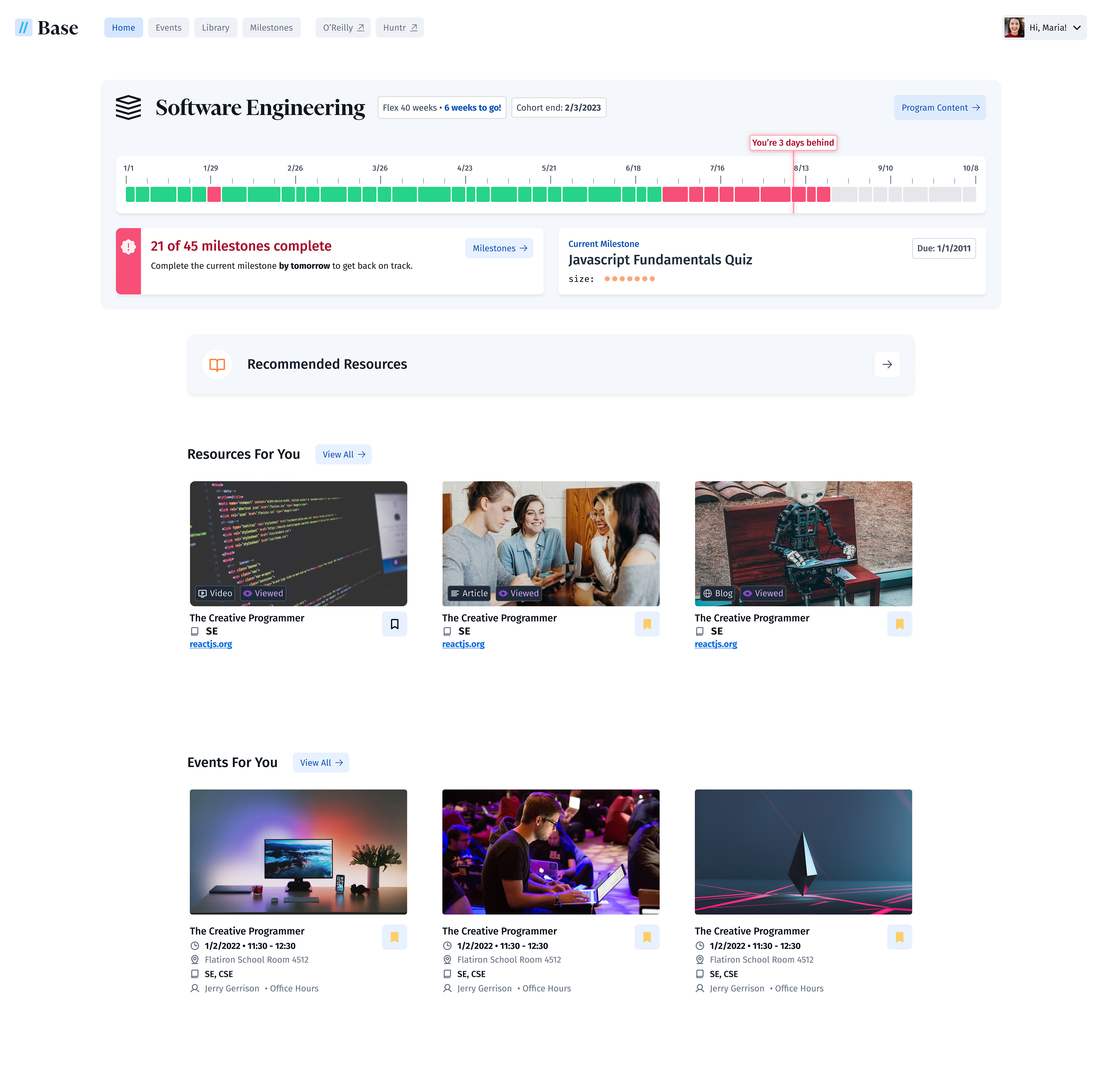The height and width of the screenshot is (1092, 1102).
Task: Bookmark the Video resource
Action: [394, 624]
